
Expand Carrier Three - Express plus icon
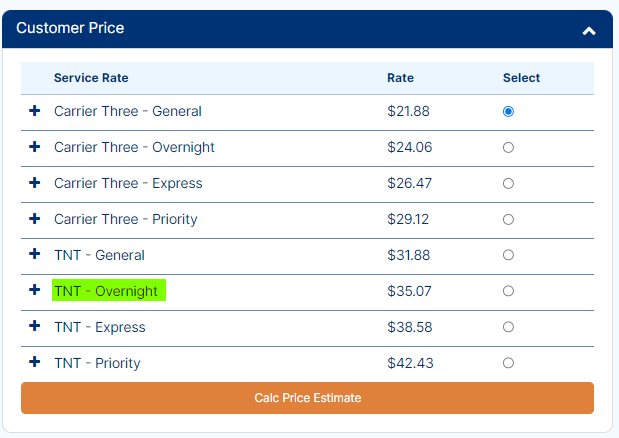(x=35, y=183)
